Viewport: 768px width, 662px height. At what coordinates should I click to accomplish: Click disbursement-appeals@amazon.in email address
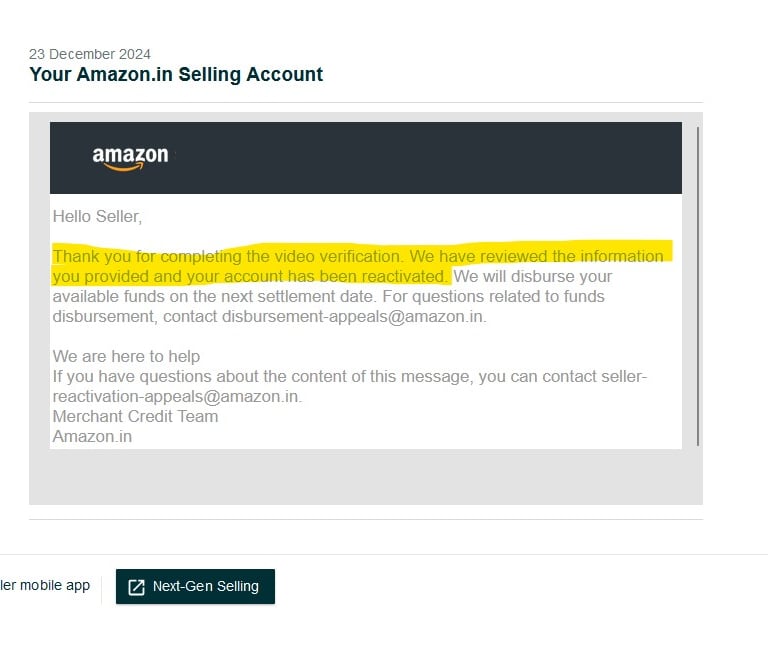pos(352,317)
